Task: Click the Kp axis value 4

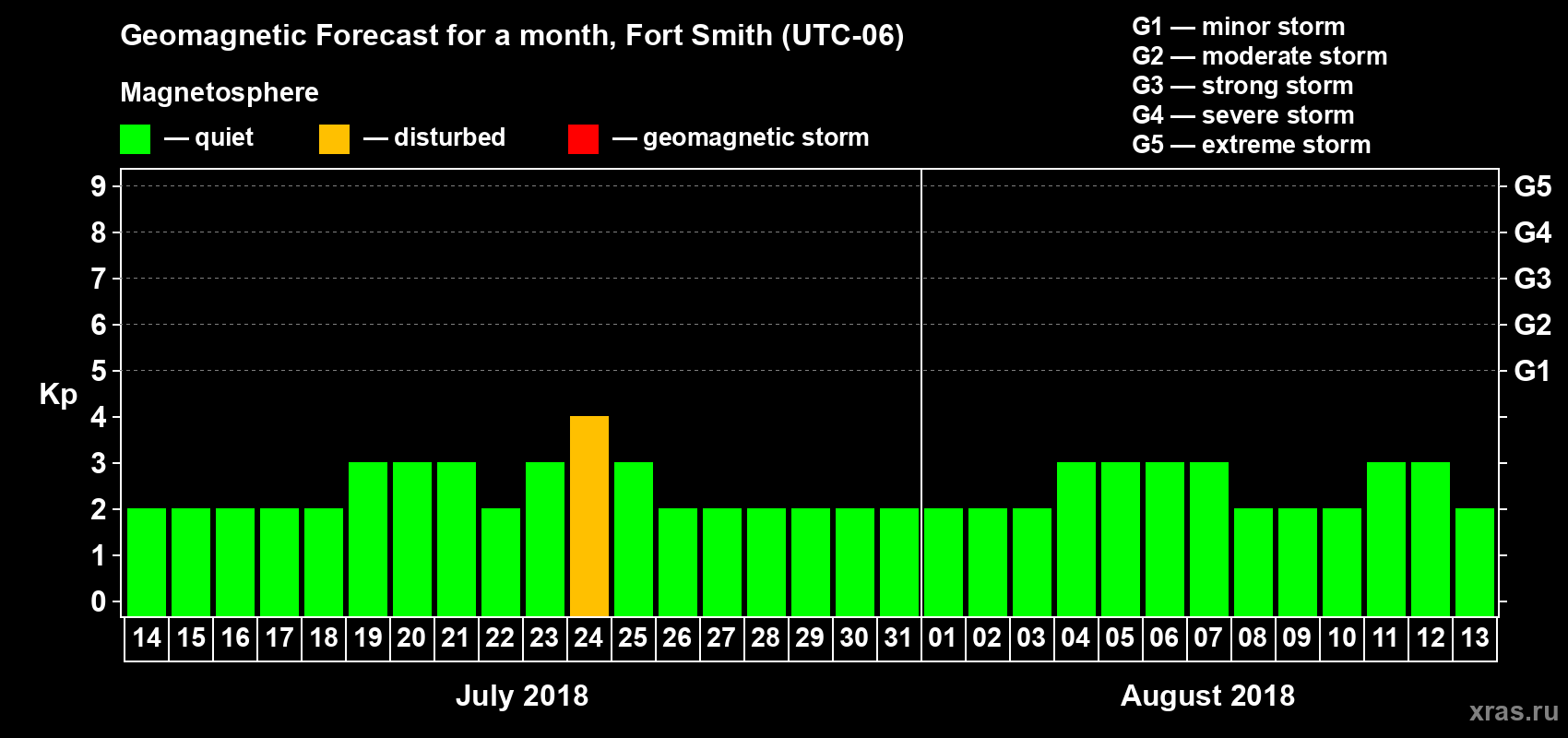Action: click(x=99, y=417)
